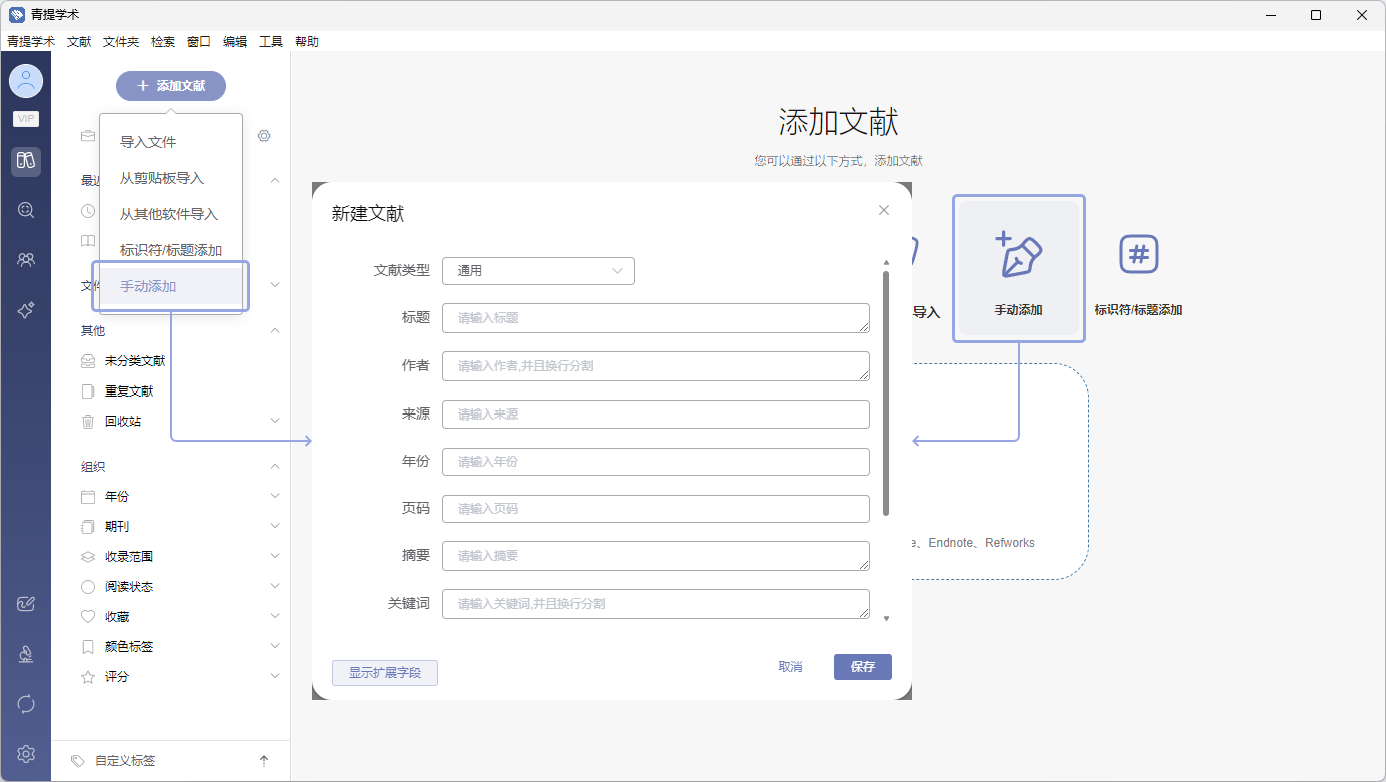Click the scrollbar down arrow
1386x782 pixels.
(886, 619)
